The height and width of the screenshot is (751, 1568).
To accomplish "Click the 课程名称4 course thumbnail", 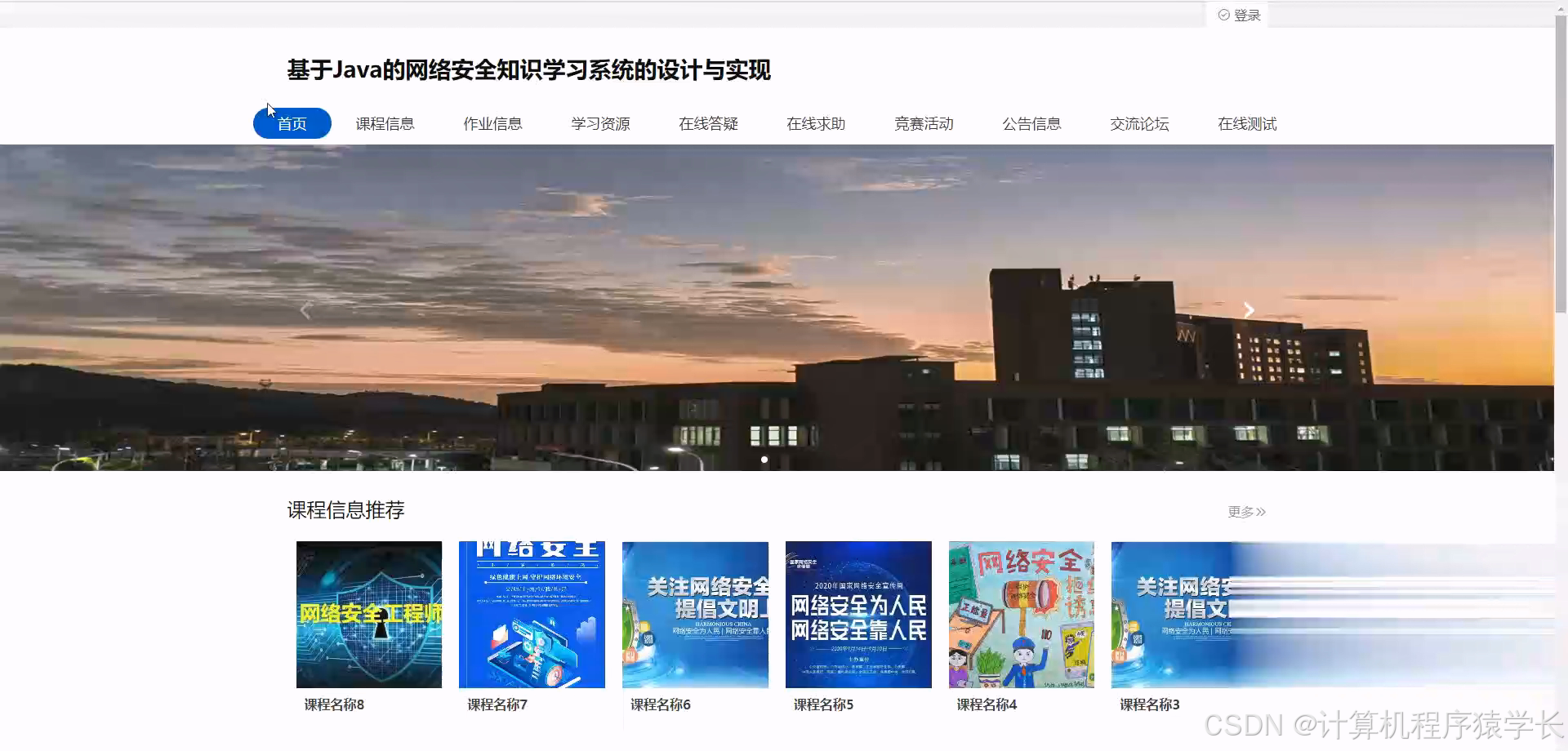I will (1022, 614).
